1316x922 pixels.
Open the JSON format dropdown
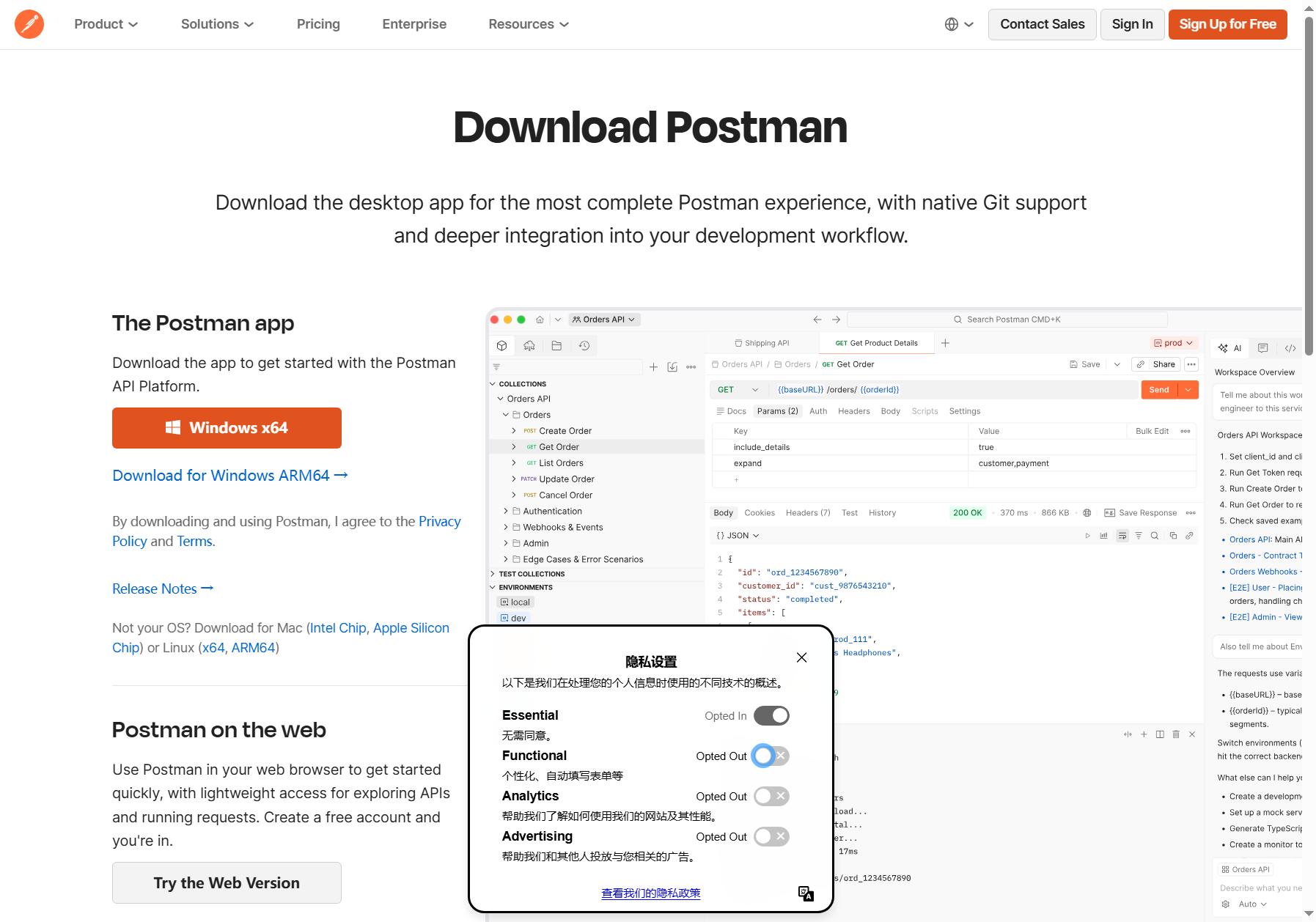(738, 536)
